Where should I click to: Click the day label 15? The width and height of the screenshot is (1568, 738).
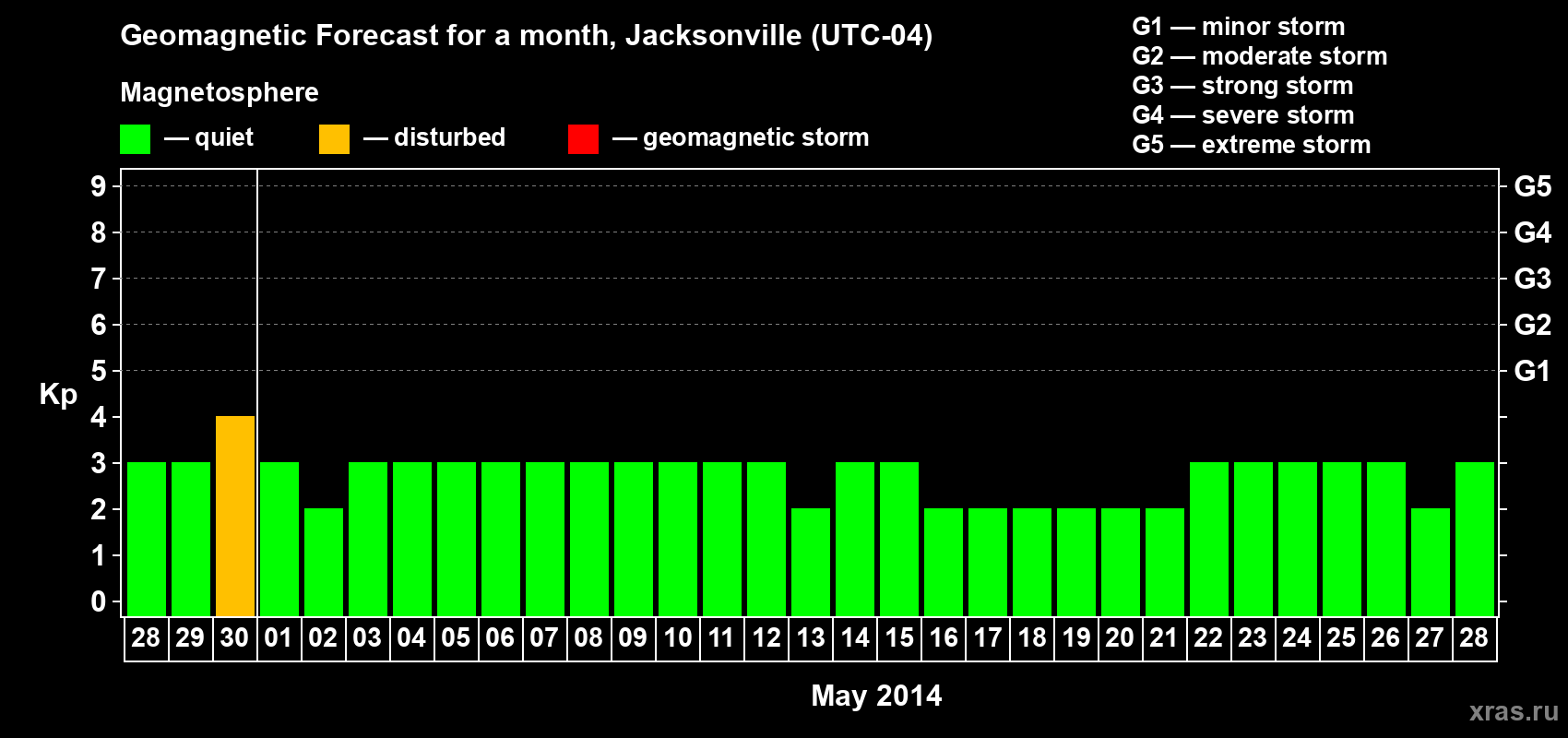(x=899, y=637)
